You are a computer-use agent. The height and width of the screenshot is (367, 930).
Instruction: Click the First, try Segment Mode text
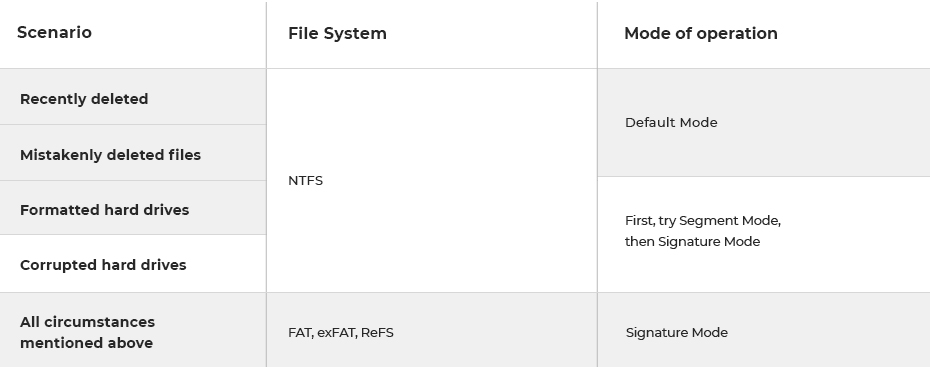point(703,221)
